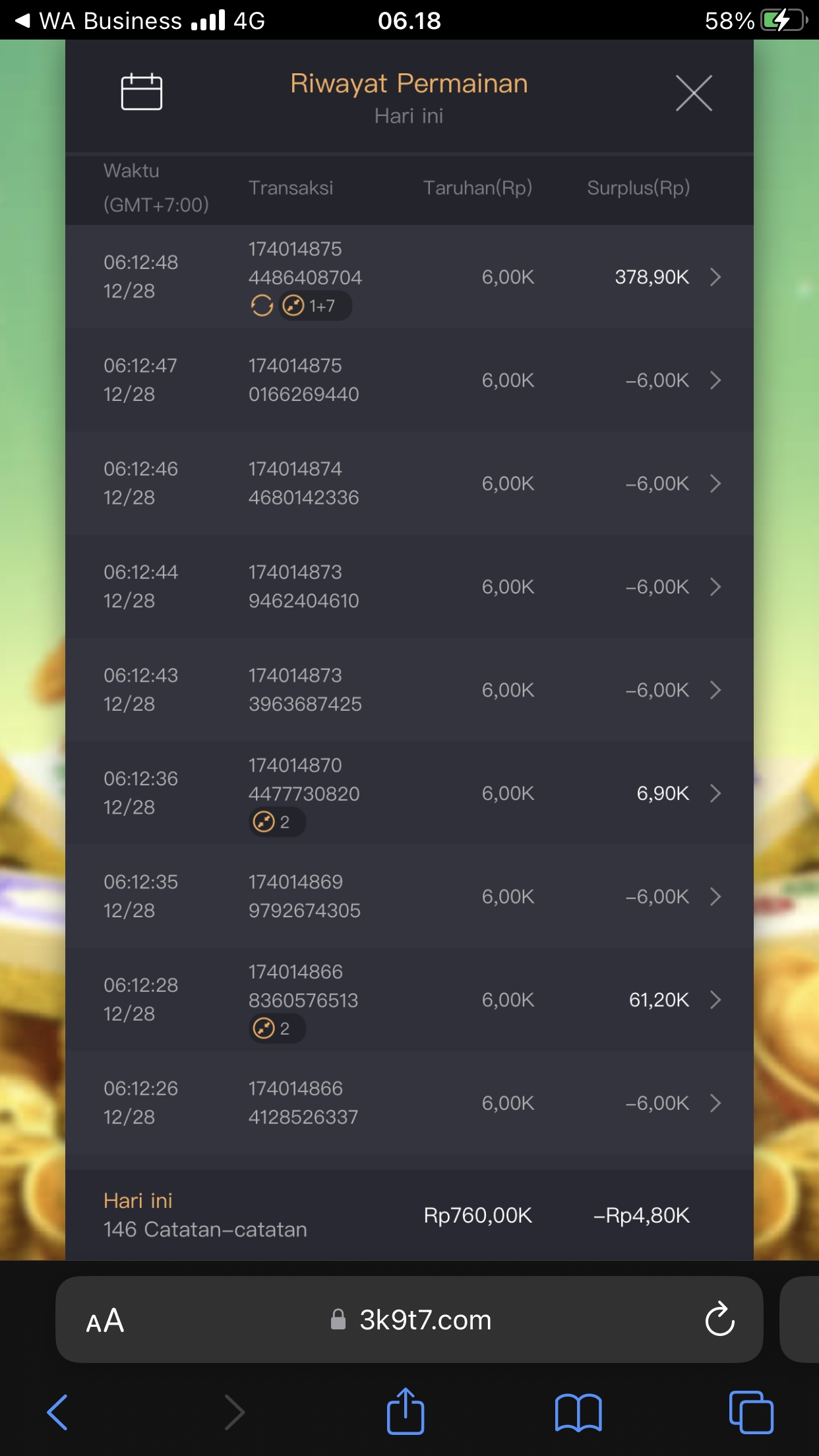Tap the AA reader settings button
The image size is (819, 1456).
tap(106, 1321)
